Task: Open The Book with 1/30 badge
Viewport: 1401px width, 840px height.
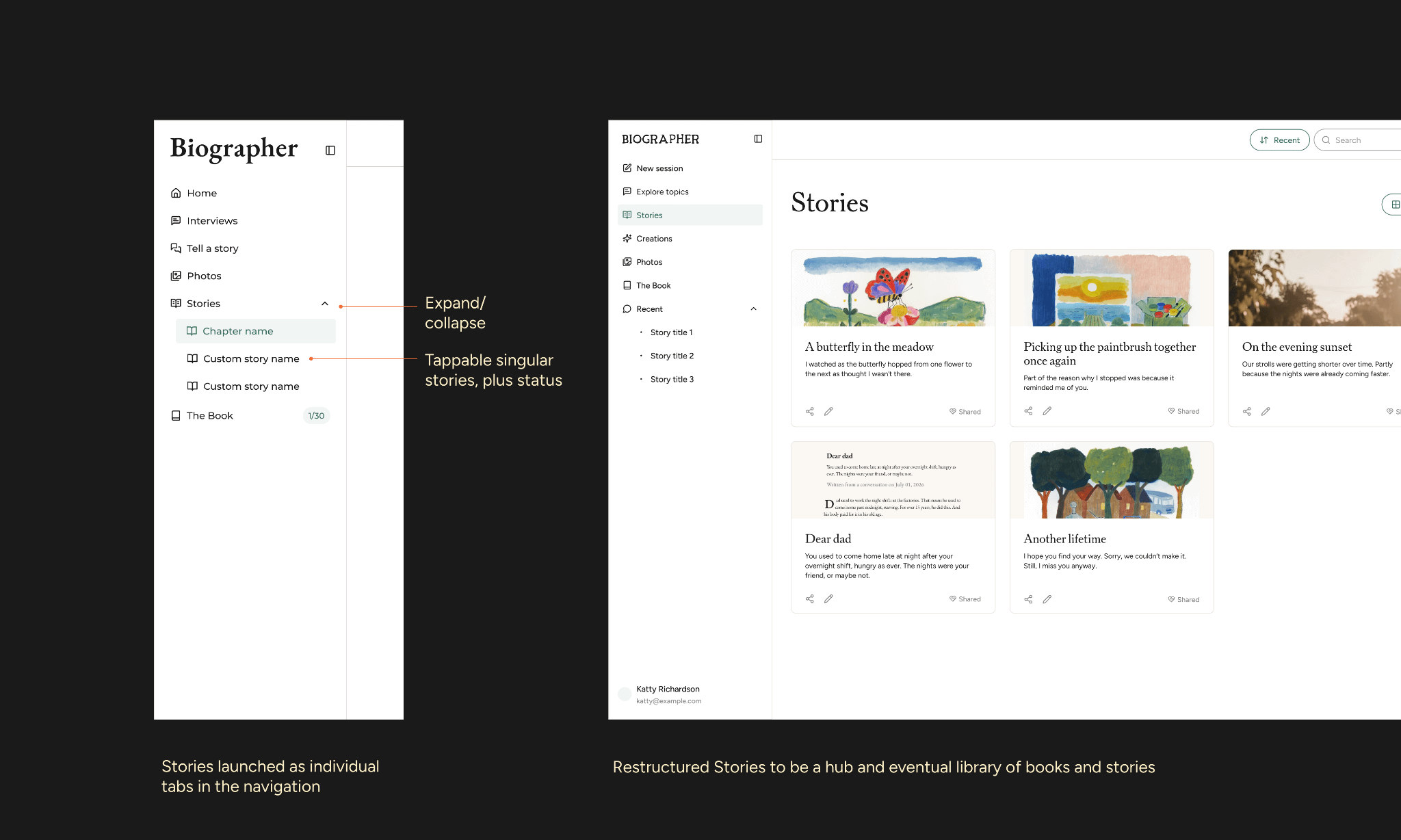Action: [x=250, y=416]
